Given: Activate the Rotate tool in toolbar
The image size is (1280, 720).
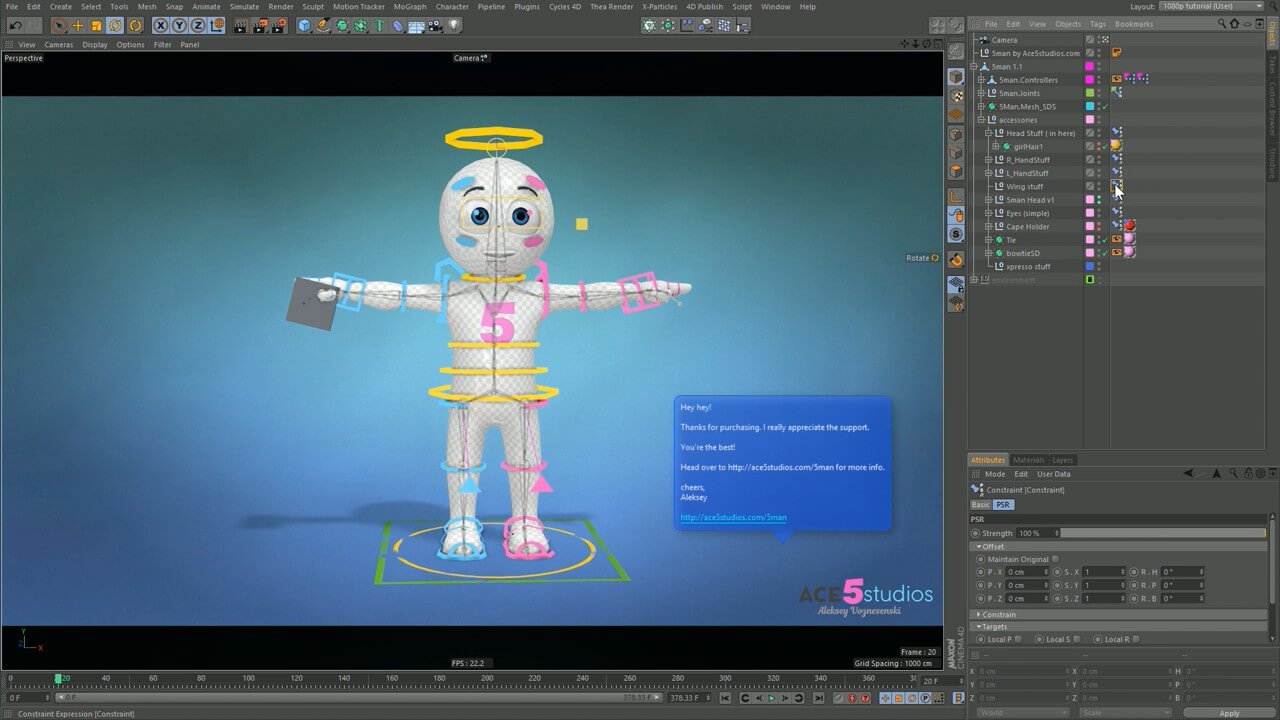Looking at the screenshot, I should [x=115, y=25].
